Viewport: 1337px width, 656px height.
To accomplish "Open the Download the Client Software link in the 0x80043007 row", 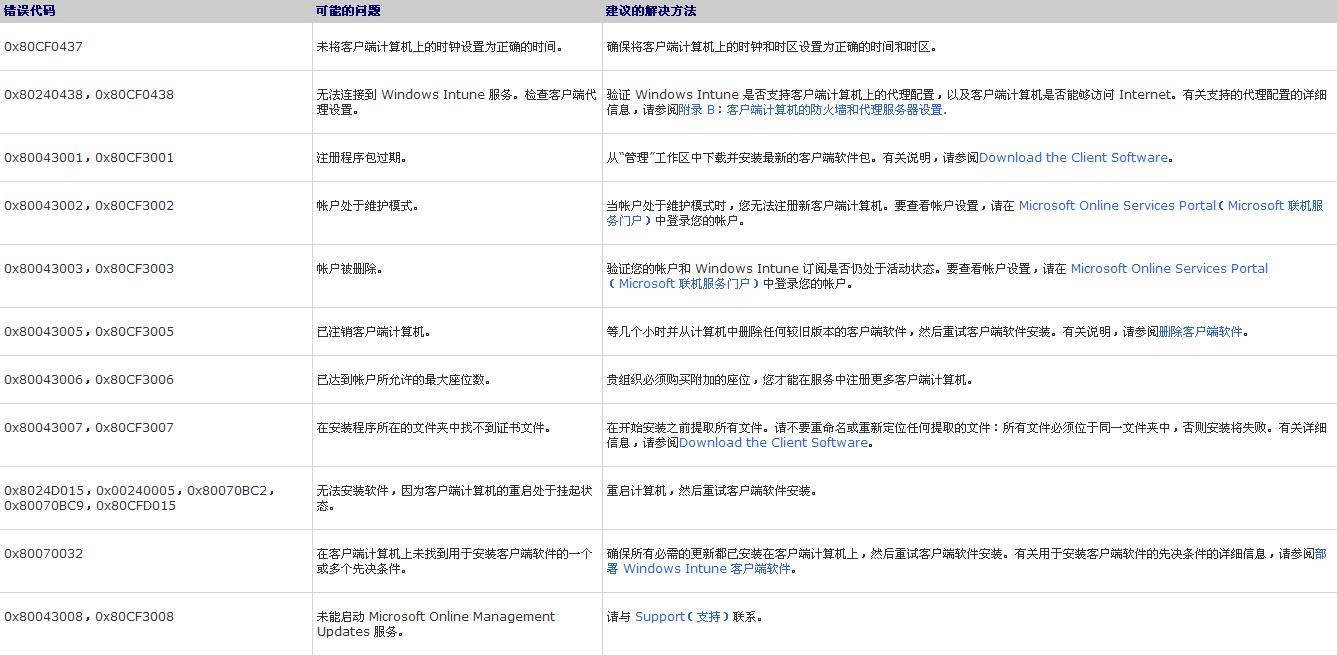I will tap(773, 443).
